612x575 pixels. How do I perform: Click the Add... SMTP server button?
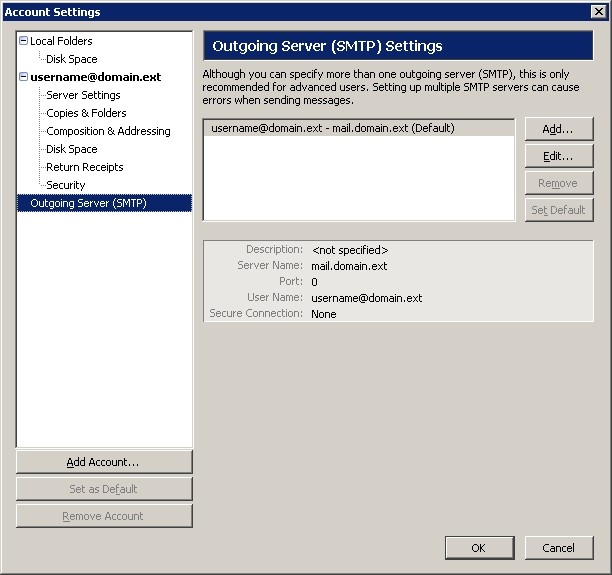click(558, 129)
